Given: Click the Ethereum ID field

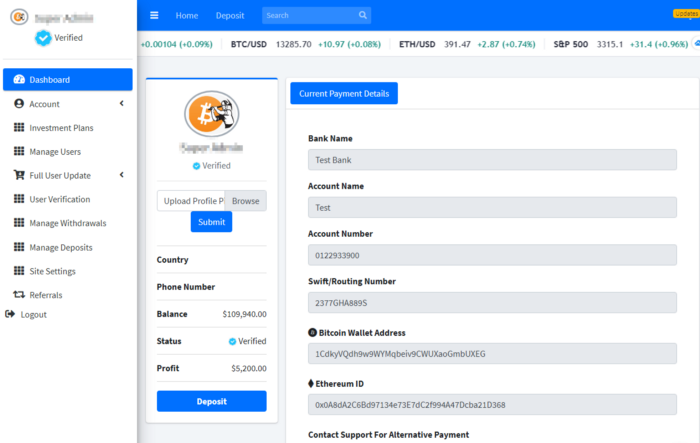Looking at the screenshot, I should click(x=492, y=405).
